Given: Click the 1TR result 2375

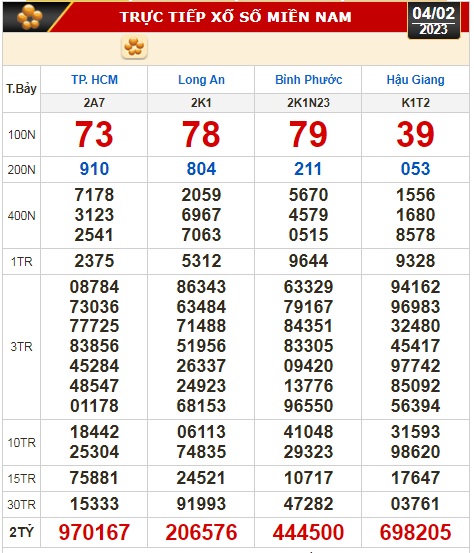Looking at the screenshot, I should [94, 261].
